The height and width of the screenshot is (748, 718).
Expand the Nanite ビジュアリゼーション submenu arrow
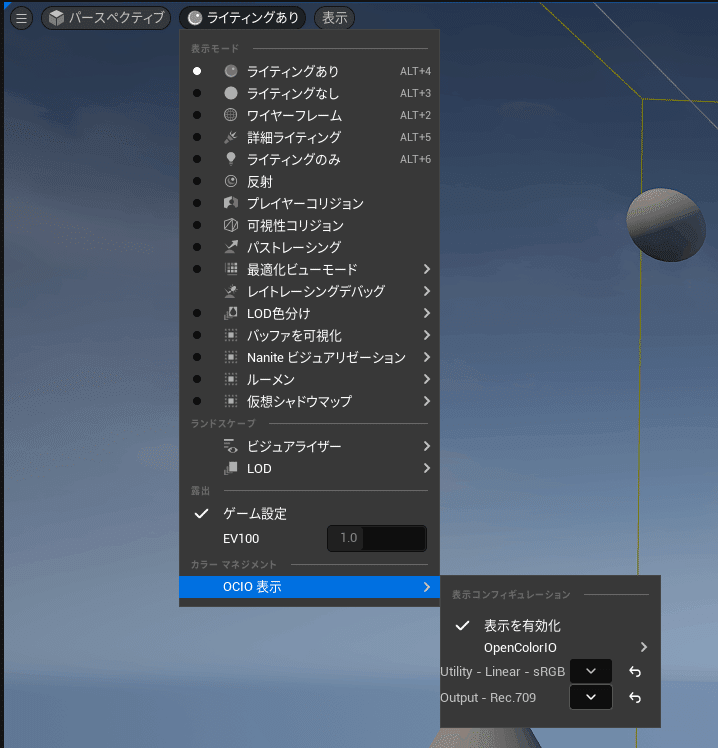[x=427, y=357]
